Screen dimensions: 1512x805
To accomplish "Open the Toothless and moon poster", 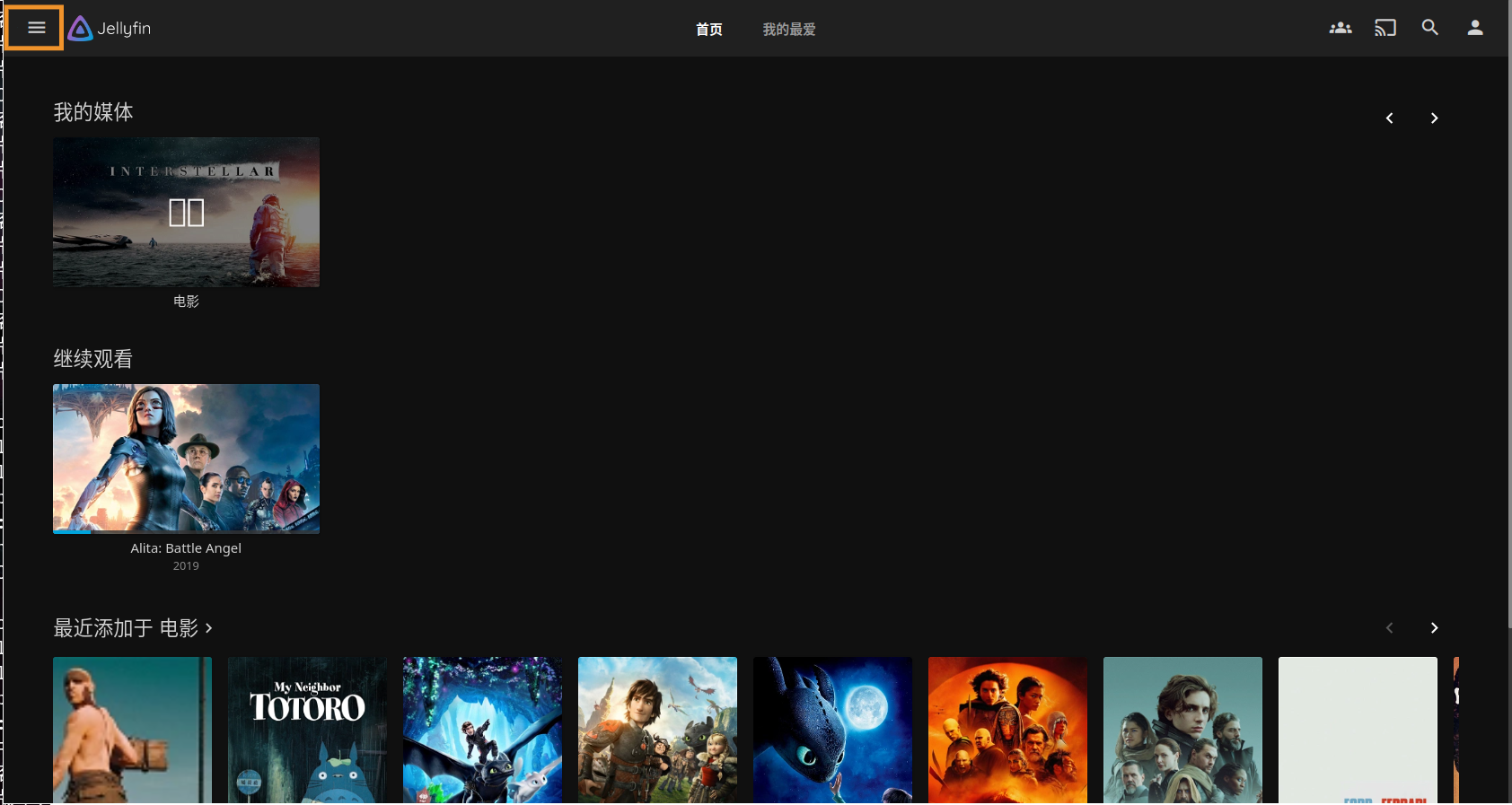I will [832, 731].
